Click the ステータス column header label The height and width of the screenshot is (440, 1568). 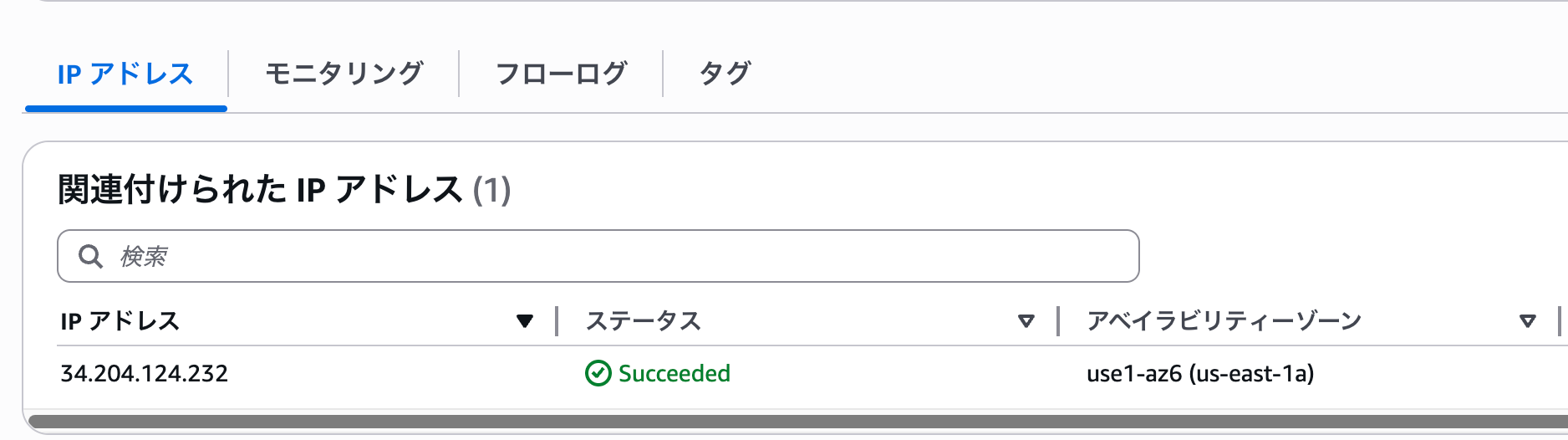(x=643, y=321)
